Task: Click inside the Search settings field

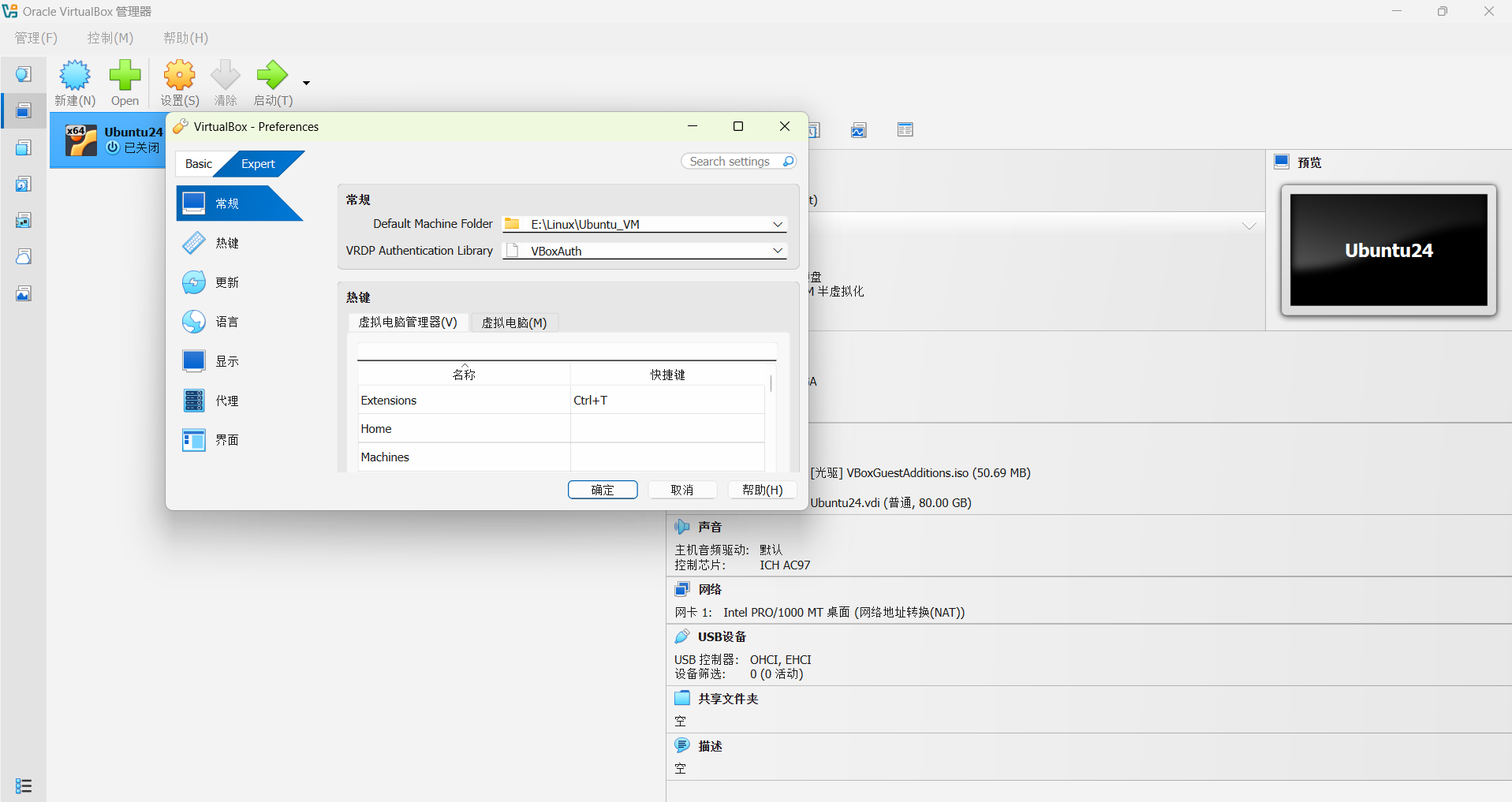Action: pos(734,161)
